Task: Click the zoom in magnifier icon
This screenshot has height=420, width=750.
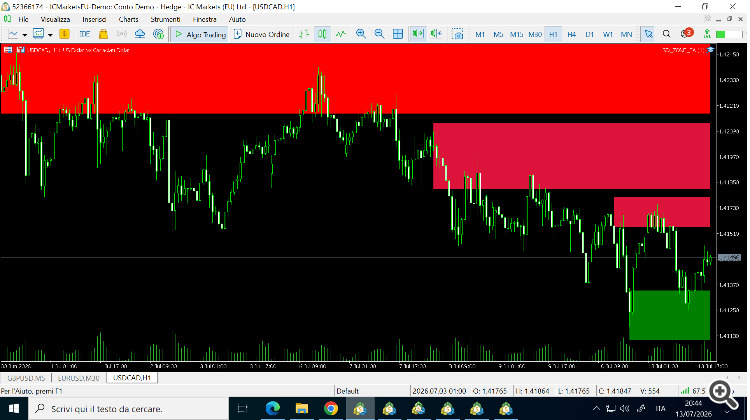Action: click(361, 34)
